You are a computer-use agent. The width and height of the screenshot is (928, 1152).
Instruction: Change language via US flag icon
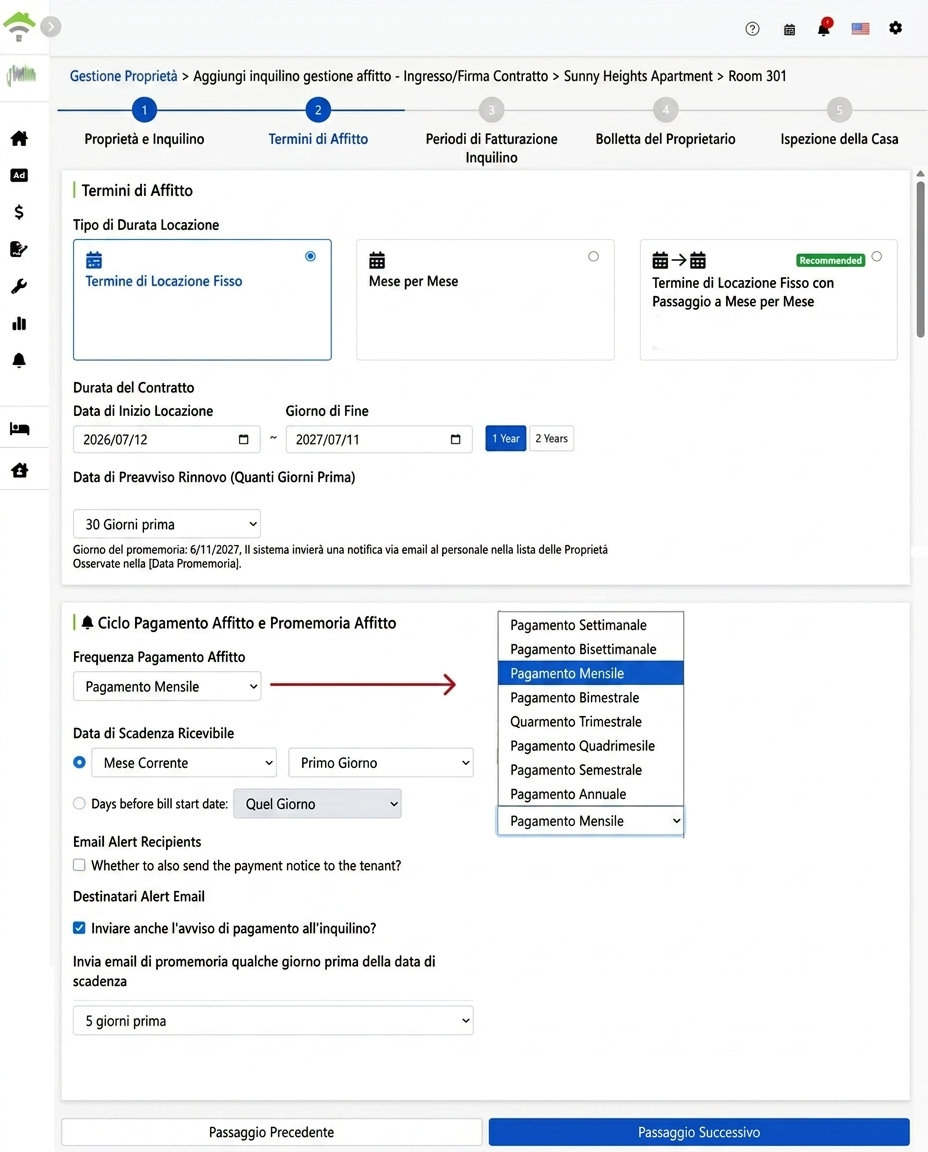860,29
